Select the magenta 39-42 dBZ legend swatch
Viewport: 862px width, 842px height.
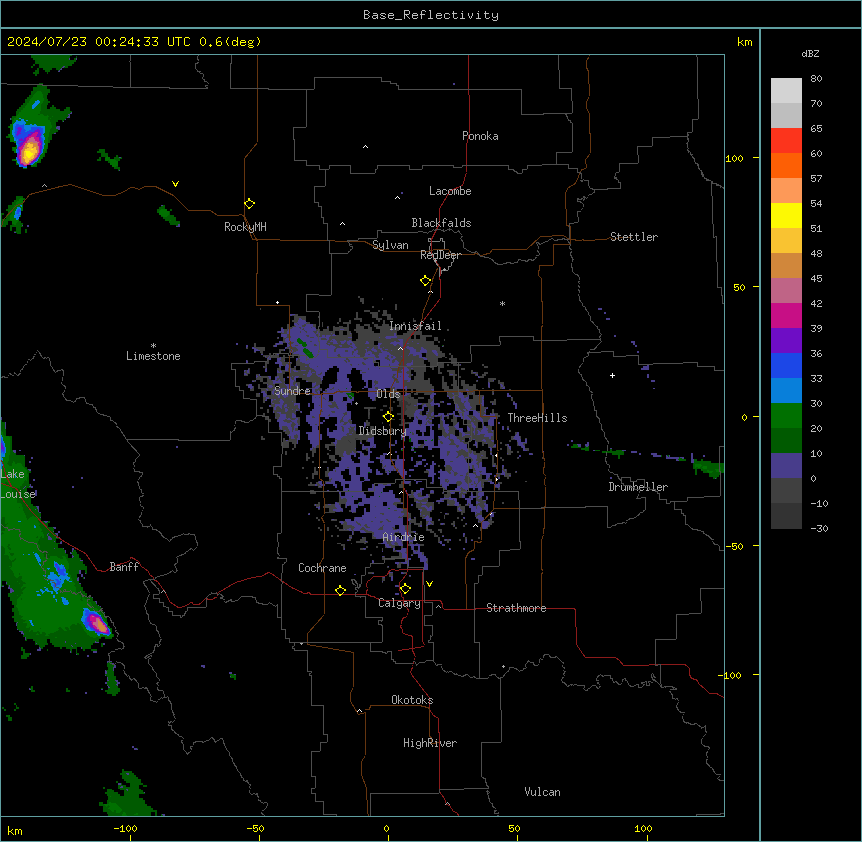786,315
